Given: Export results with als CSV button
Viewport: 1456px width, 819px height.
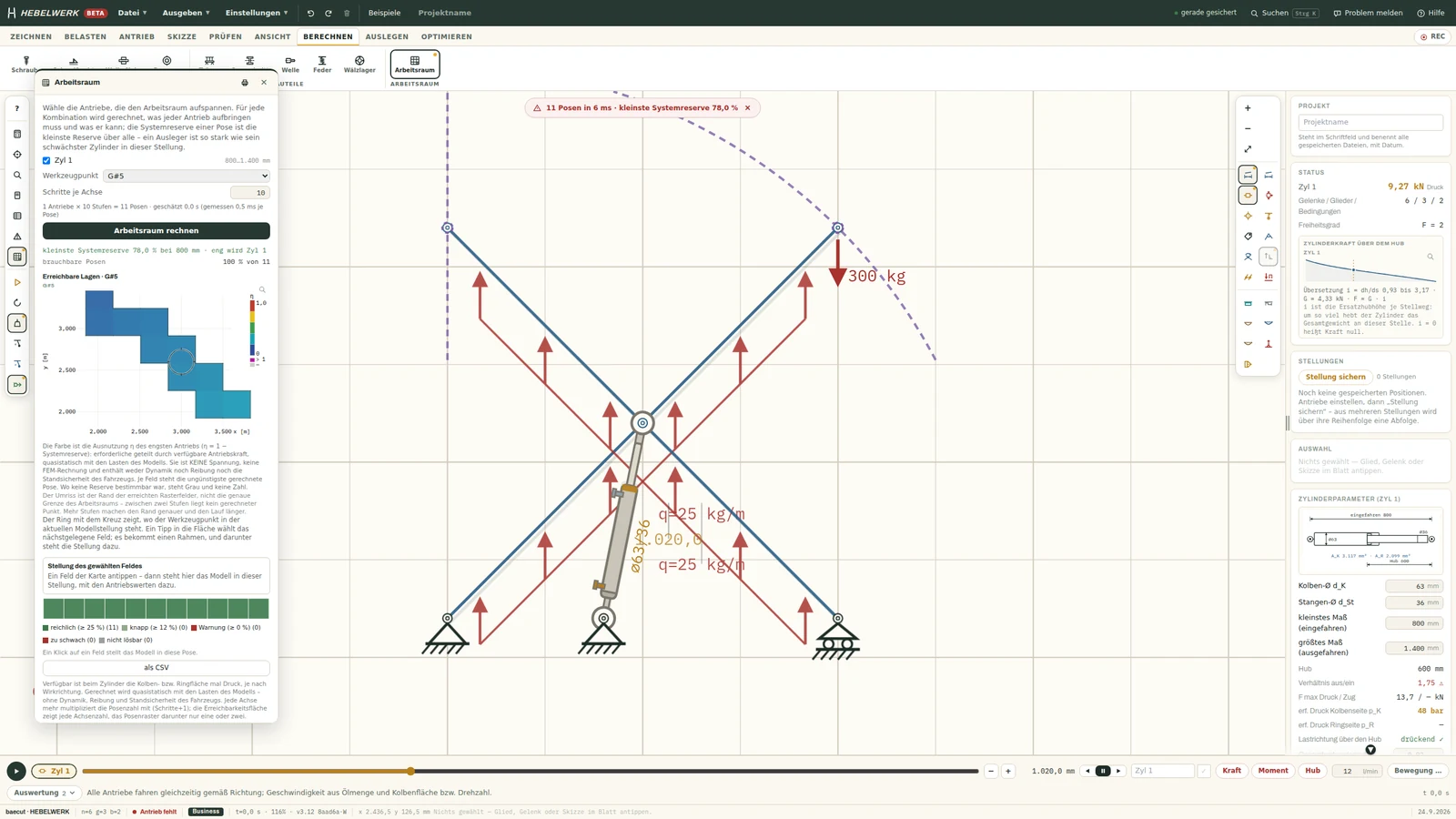Looking at the screenshot, I should click(x=157, y=667).
